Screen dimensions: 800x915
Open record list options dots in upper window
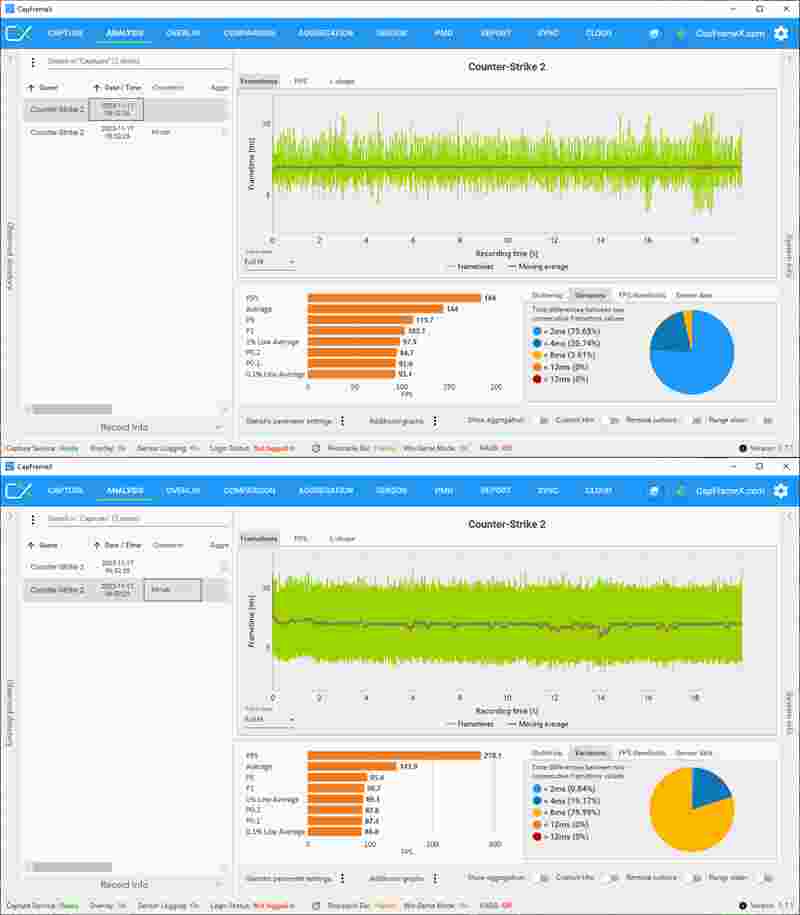(33, 62)
